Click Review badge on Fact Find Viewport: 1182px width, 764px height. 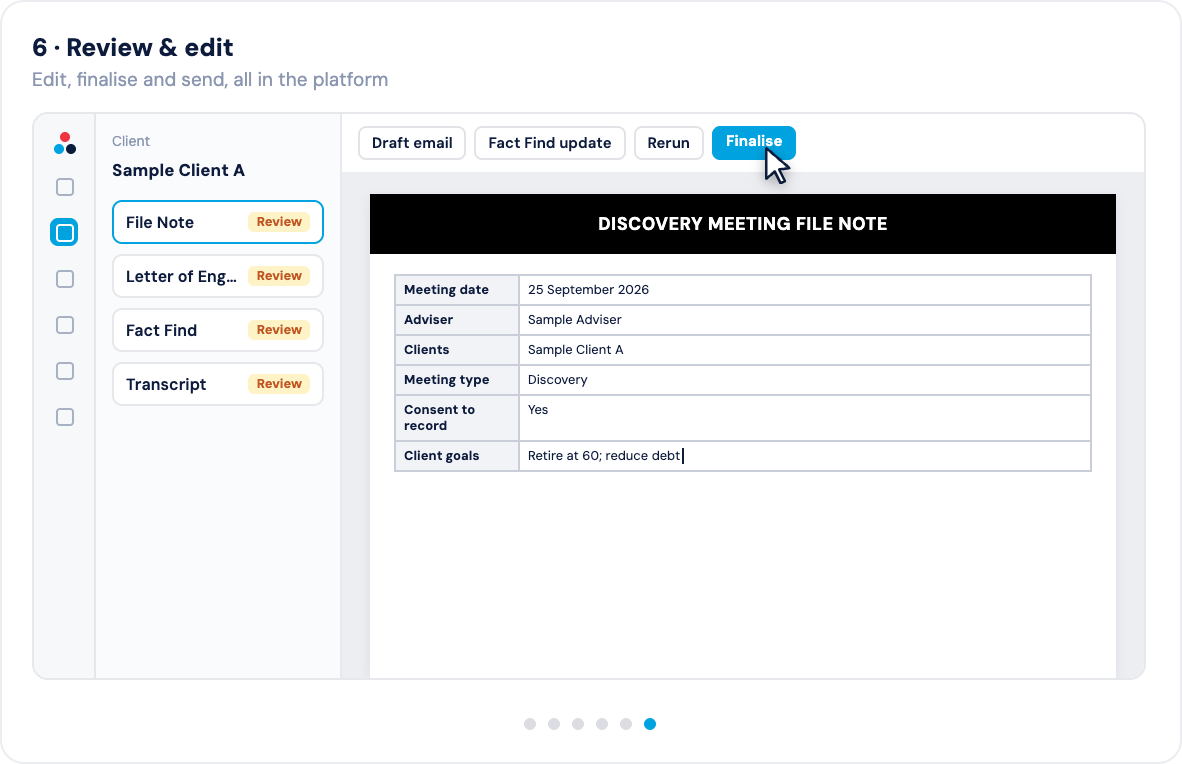pos(279,330)
